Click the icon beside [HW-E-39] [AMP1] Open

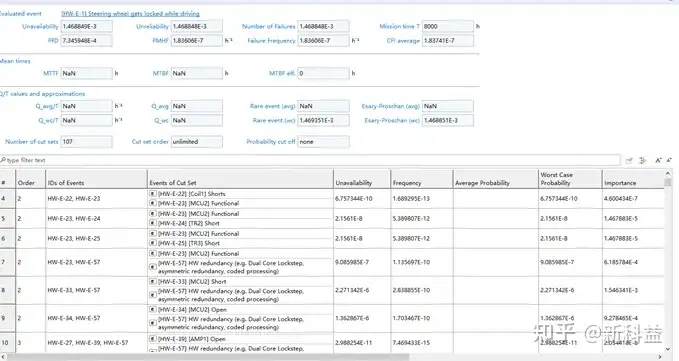[x=152, y=338]
